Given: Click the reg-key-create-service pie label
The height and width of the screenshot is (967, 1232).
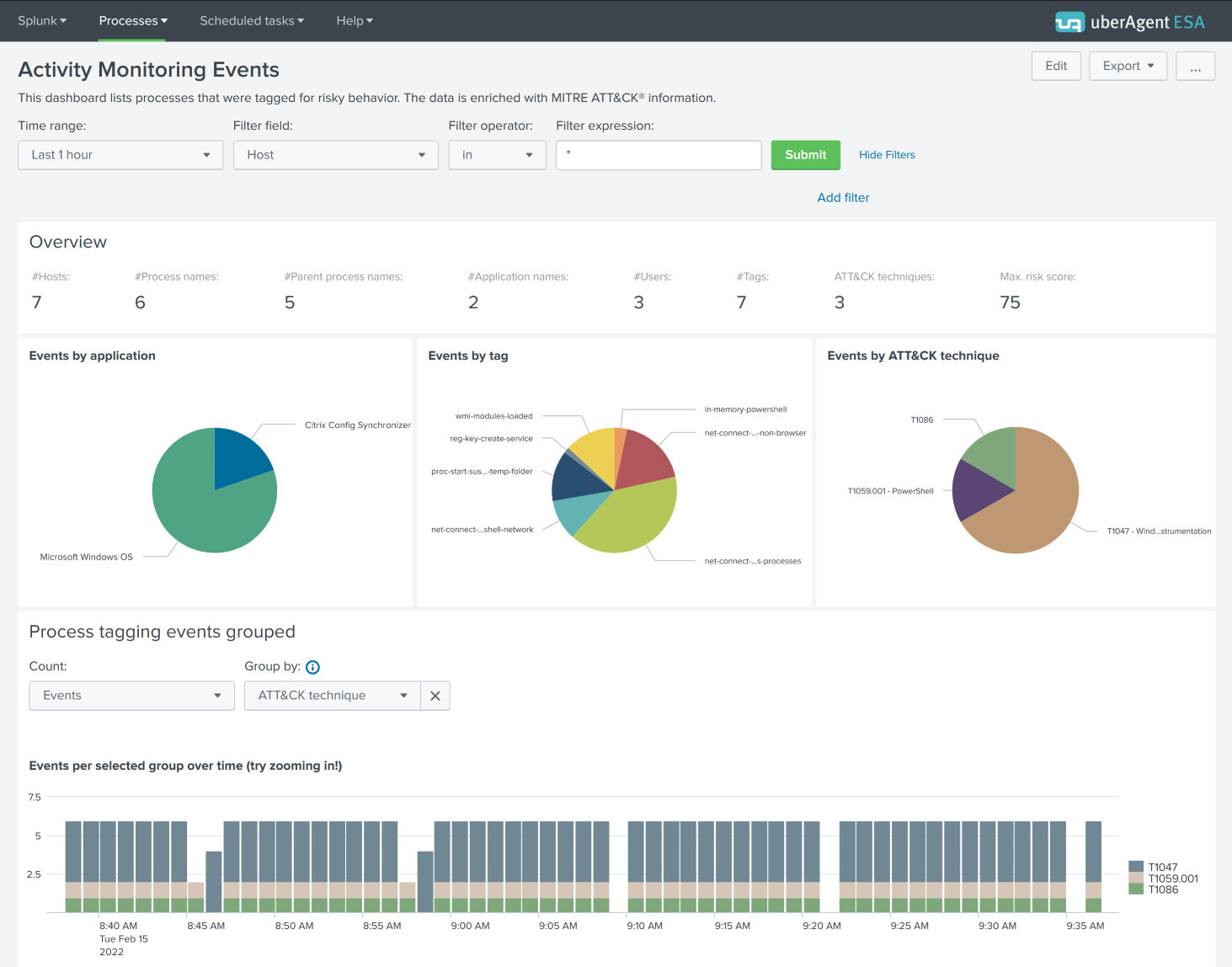Looking at the screenshot, I should pos(491,439).
